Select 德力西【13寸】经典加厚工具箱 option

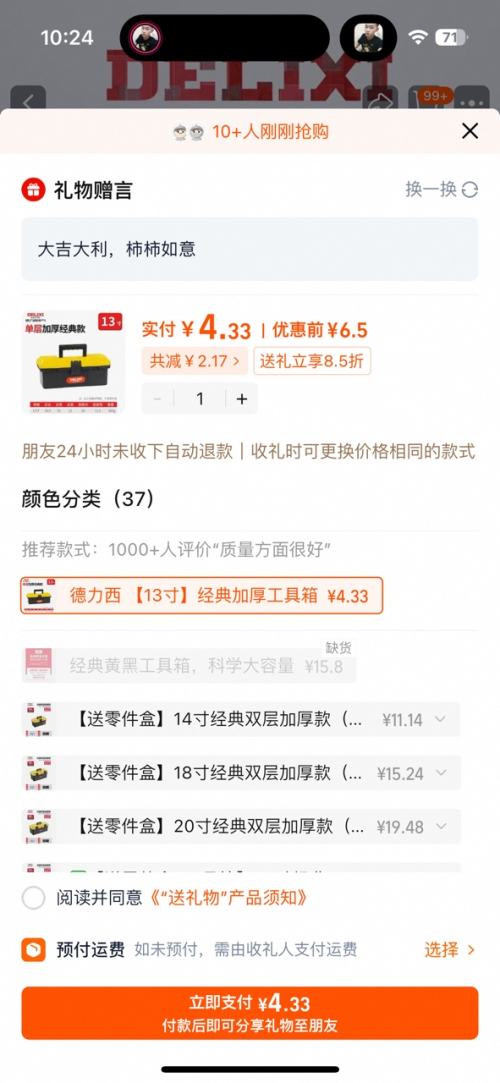pyautogui.click(x=202, y=595)
